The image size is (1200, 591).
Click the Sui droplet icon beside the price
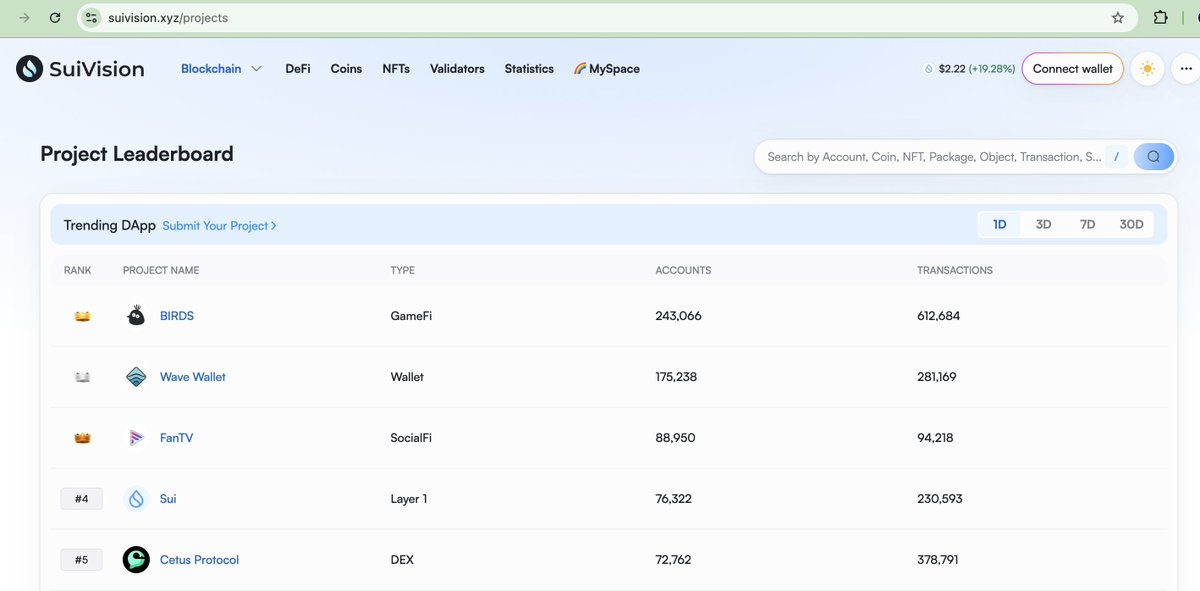coord(928,68)
